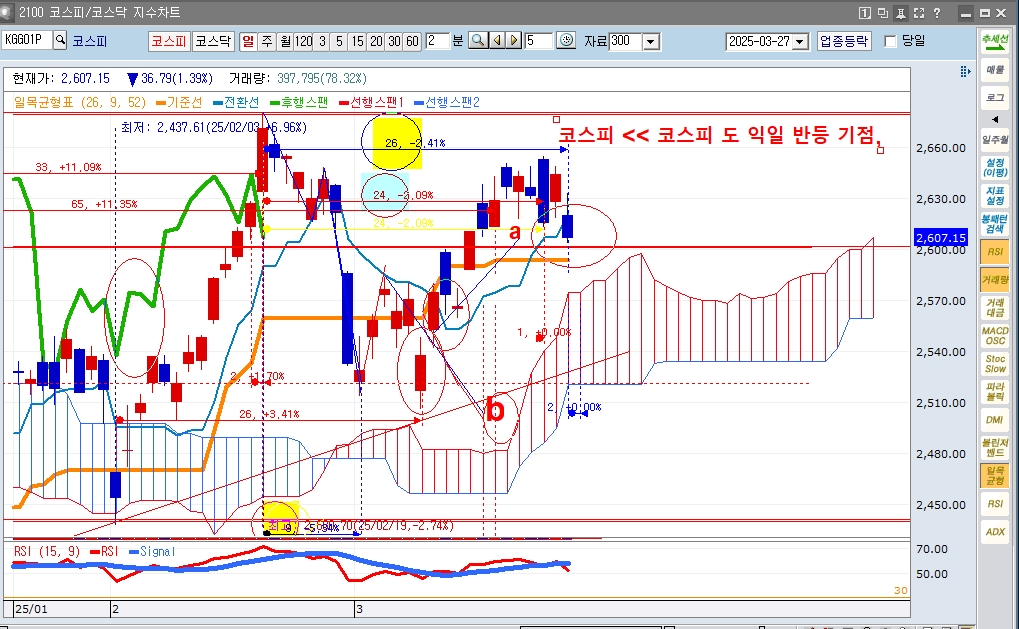Click the overlapping windows icon in title bar
Image resolution: width=1019 pixels, height=629 pixels.
click(883, 13)
